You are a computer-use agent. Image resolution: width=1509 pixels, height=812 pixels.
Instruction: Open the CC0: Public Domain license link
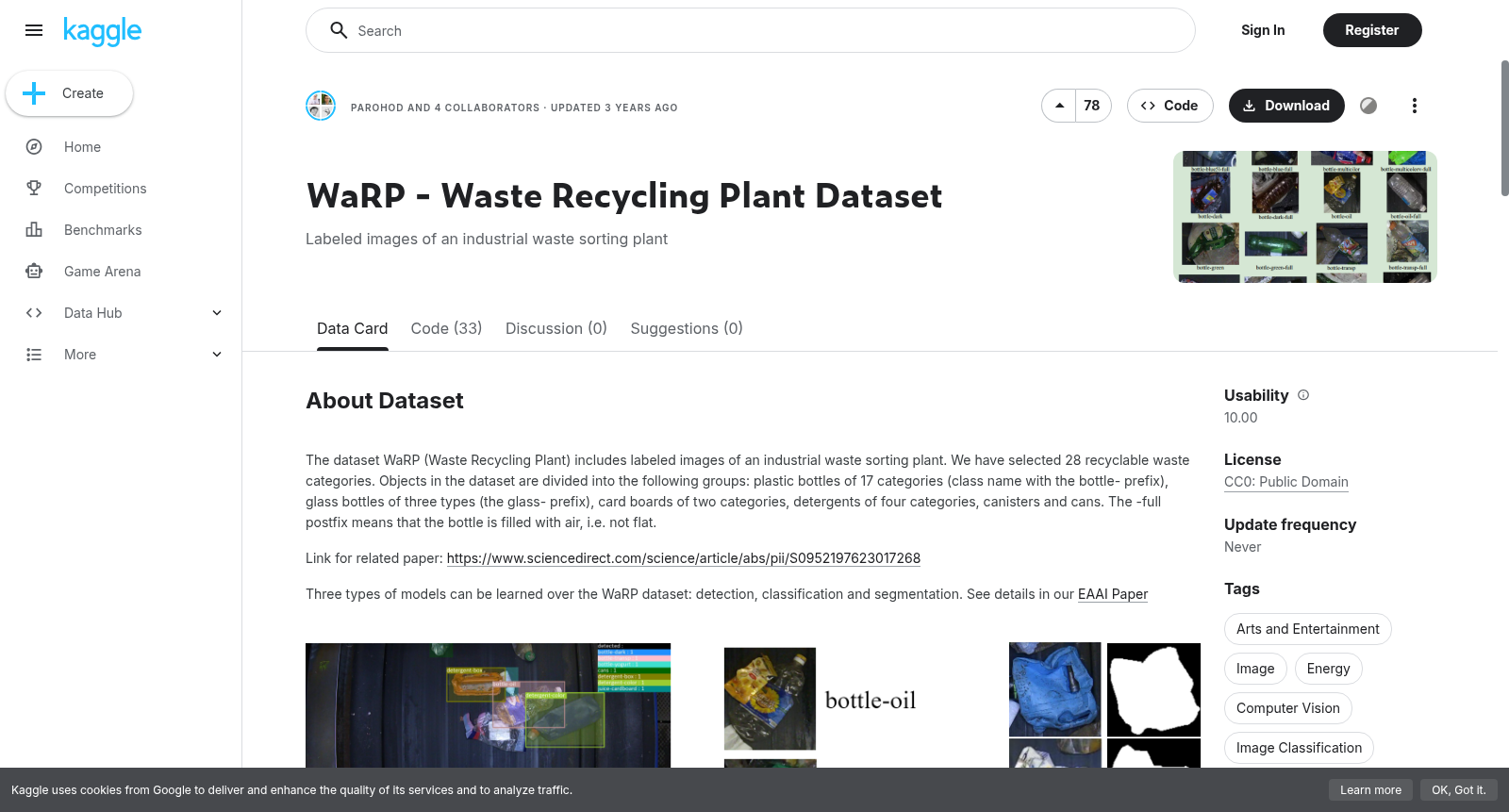click(1286, 482)
